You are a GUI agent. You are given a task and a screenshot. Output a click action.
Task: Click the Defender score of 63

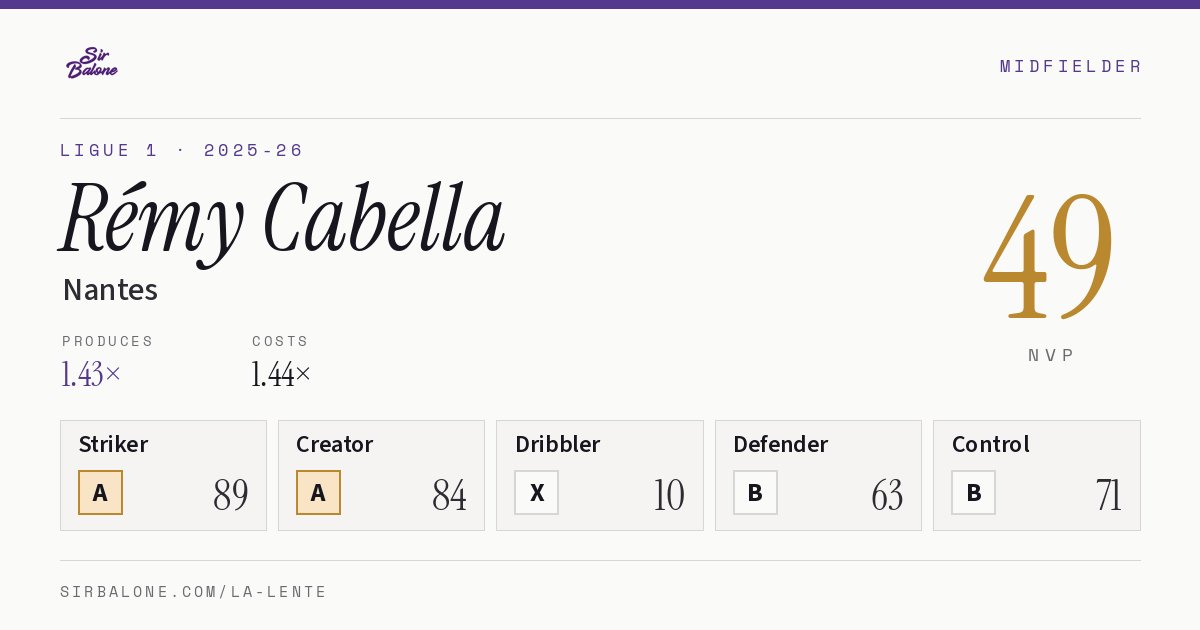point(887,495)
